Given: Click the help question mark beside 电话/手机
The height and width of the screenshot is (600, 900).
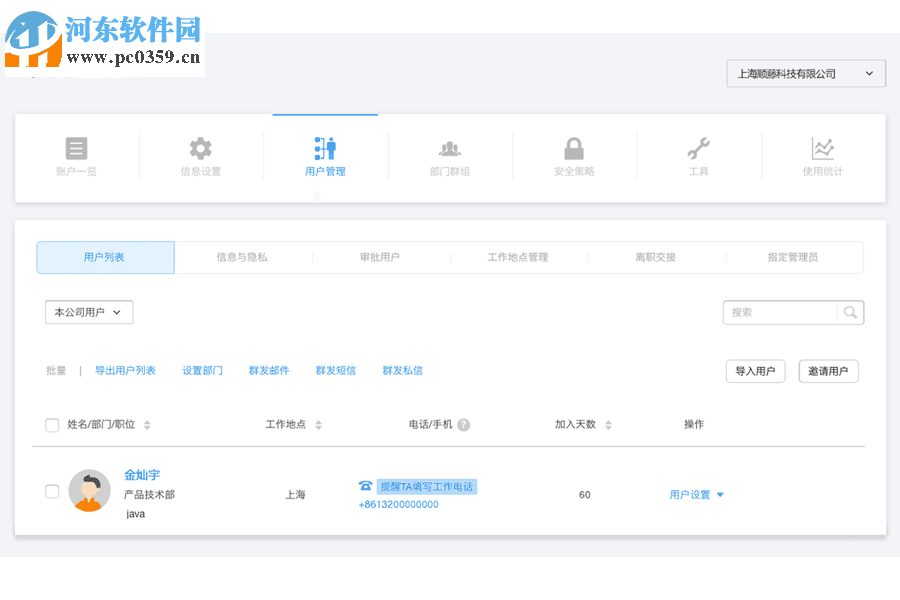Looking at the screenshot, I should click(x=461, y=424).
